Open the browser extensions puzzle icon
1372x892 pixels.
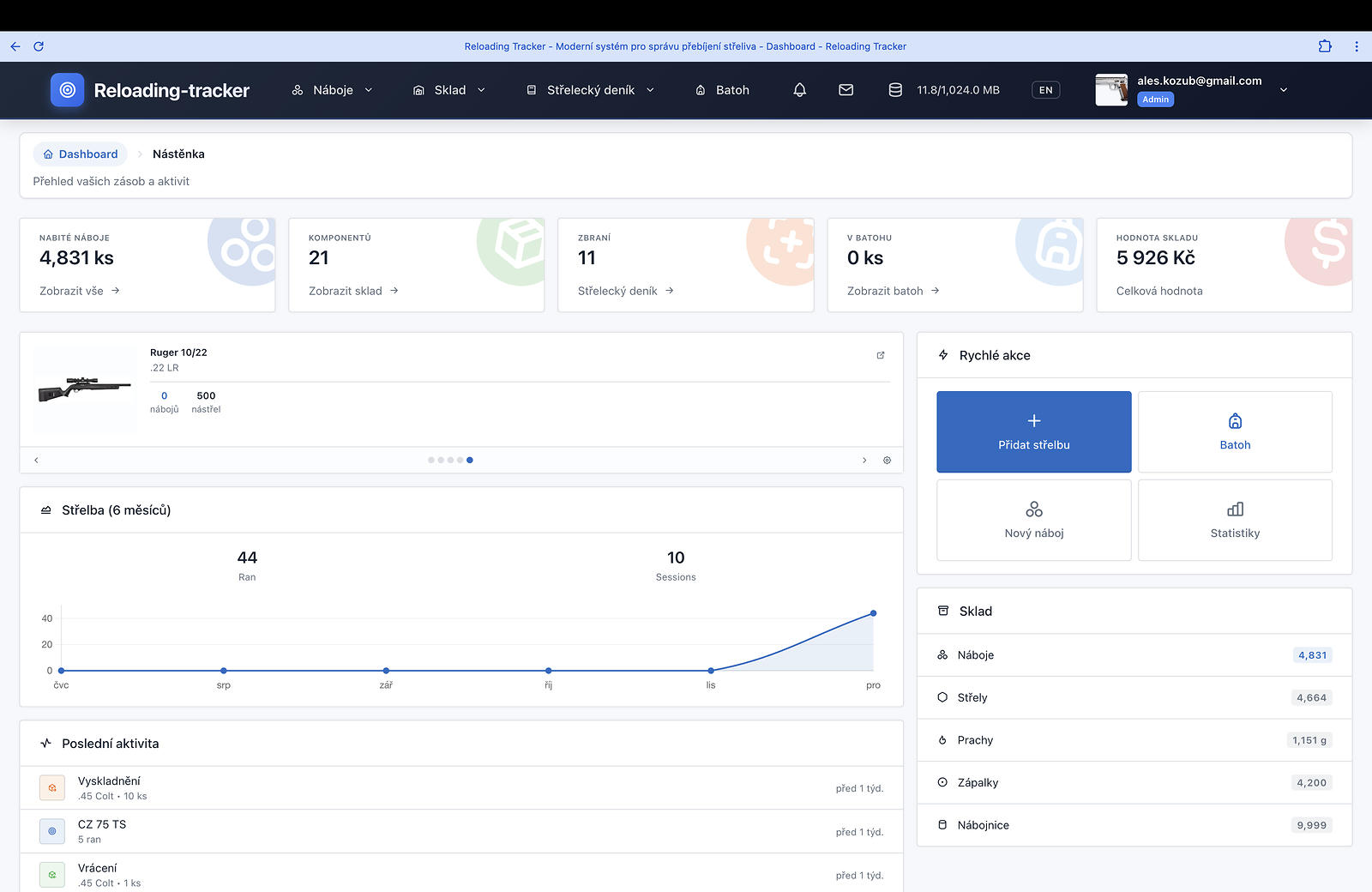1325,46
